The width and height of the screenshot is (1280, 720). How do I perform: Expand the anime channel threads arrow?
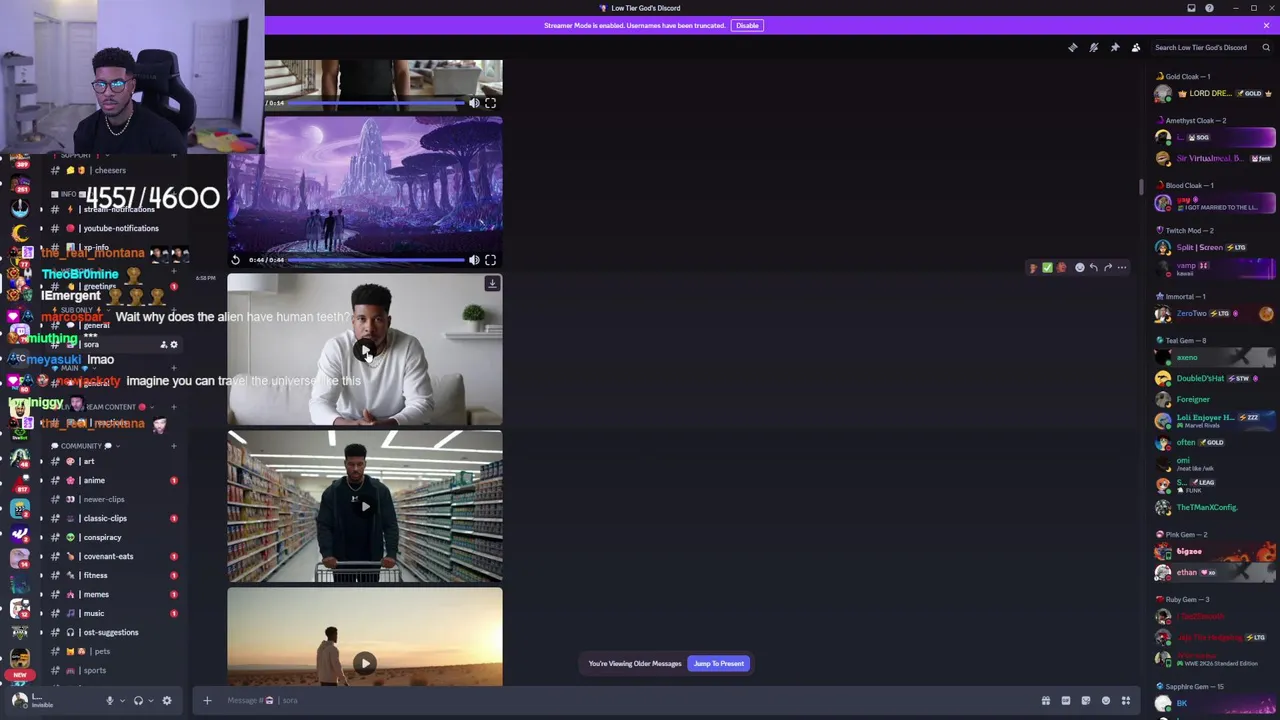tap(41, 480)
